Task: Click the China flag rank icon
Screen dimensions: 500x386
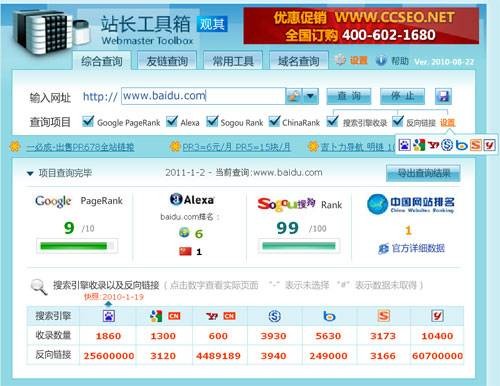Action: tap(185, 251)
